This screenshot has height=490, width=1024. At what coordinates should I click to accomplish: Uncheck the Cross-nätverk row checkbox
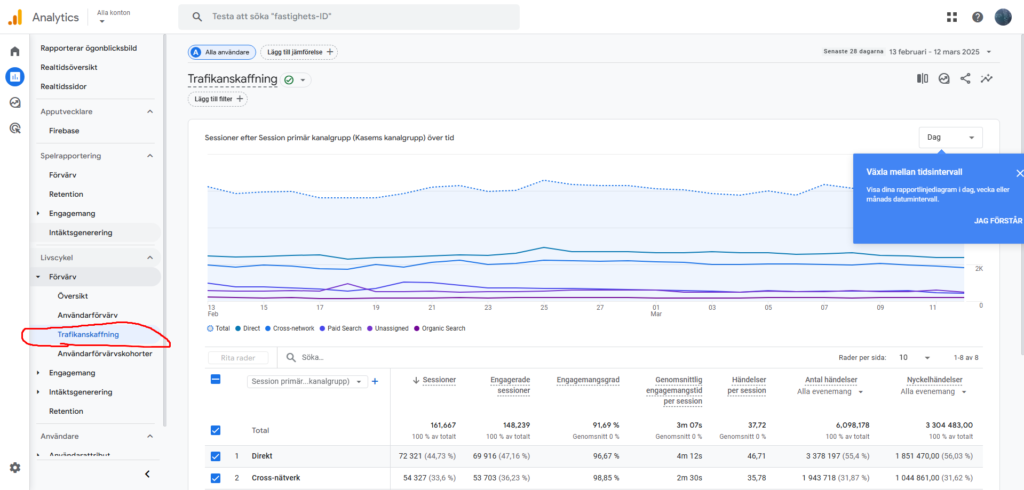[216, 478]
